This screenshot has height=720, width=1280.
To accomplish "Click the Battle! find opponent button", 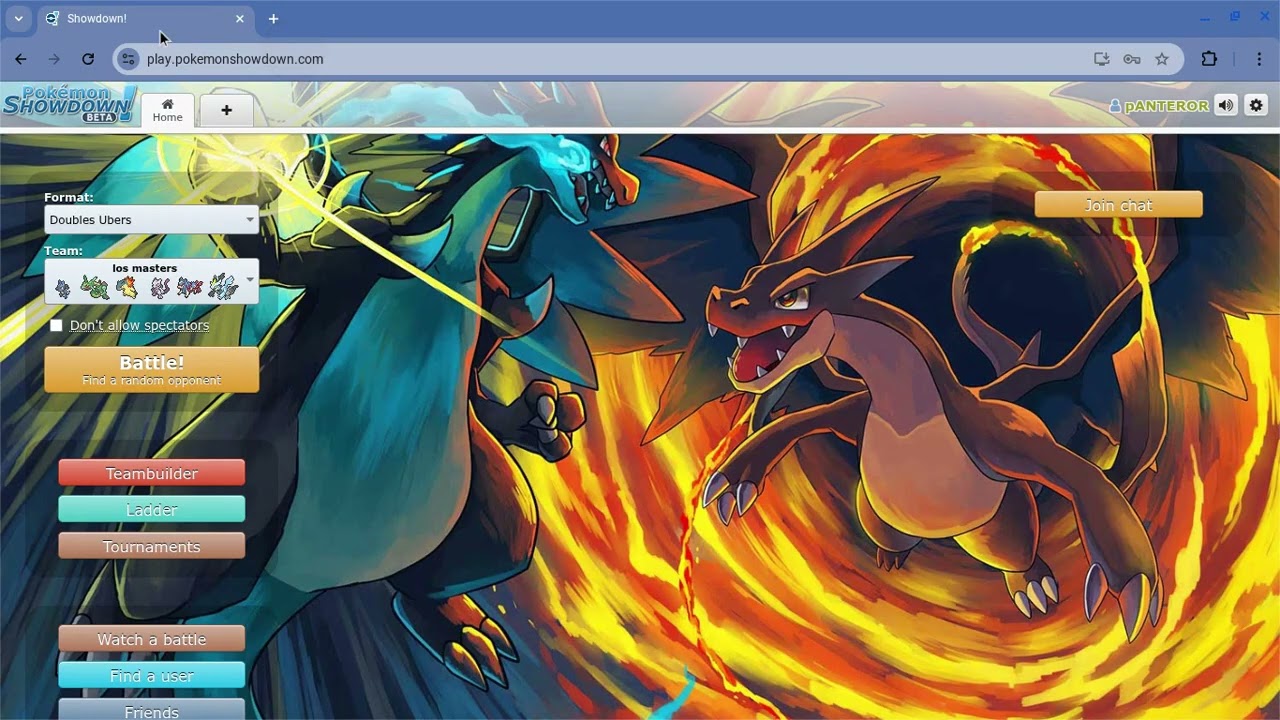I will pos(152,370).
